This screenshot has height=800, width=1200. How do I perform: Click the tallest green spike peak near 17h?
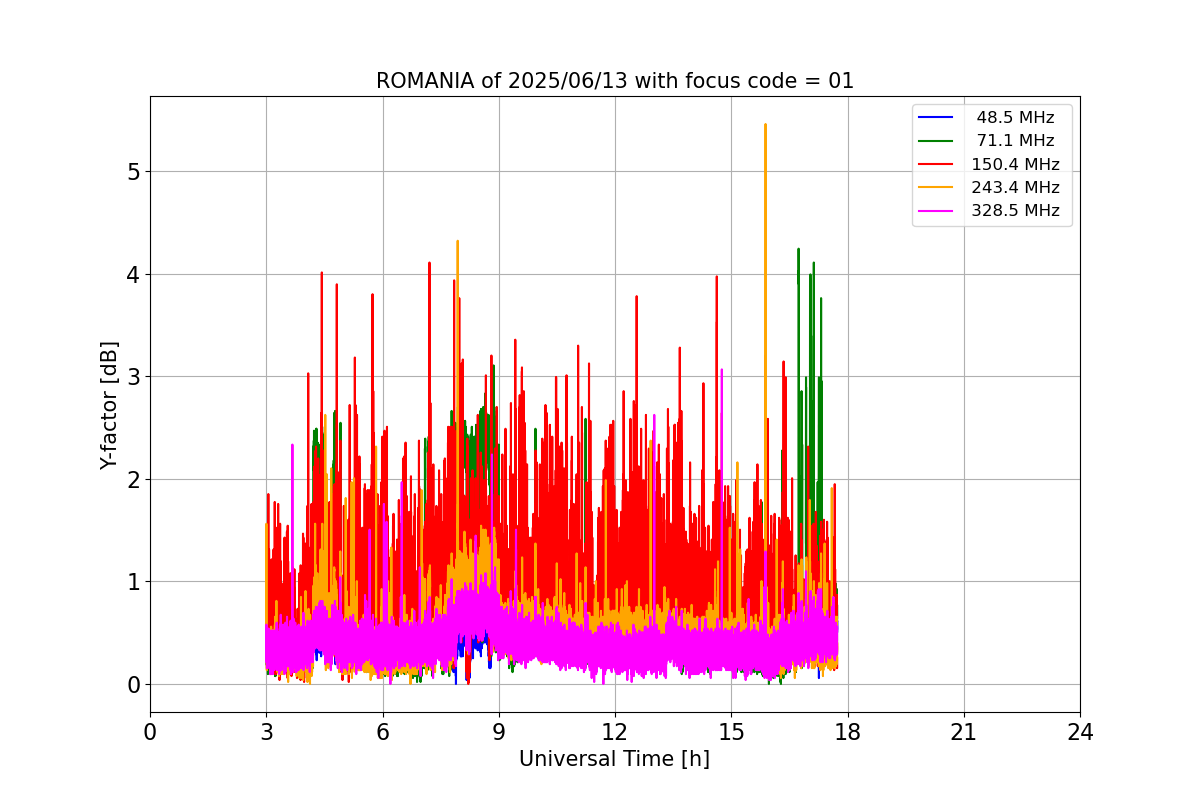(x=798, y=250)
